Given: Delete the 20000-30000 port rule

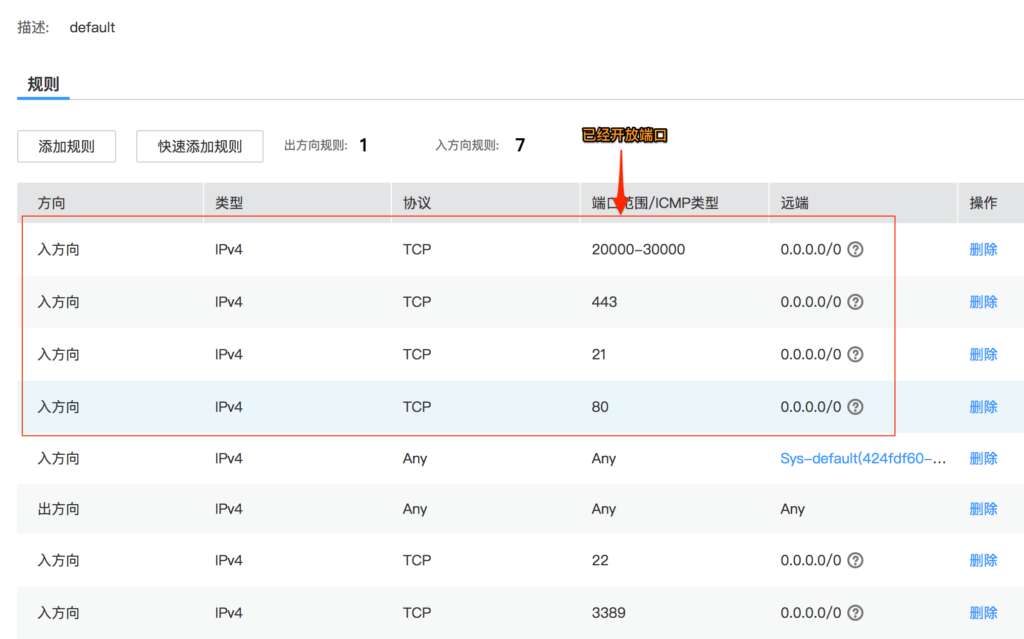Looking at the screenshot, I should point(983,250).
